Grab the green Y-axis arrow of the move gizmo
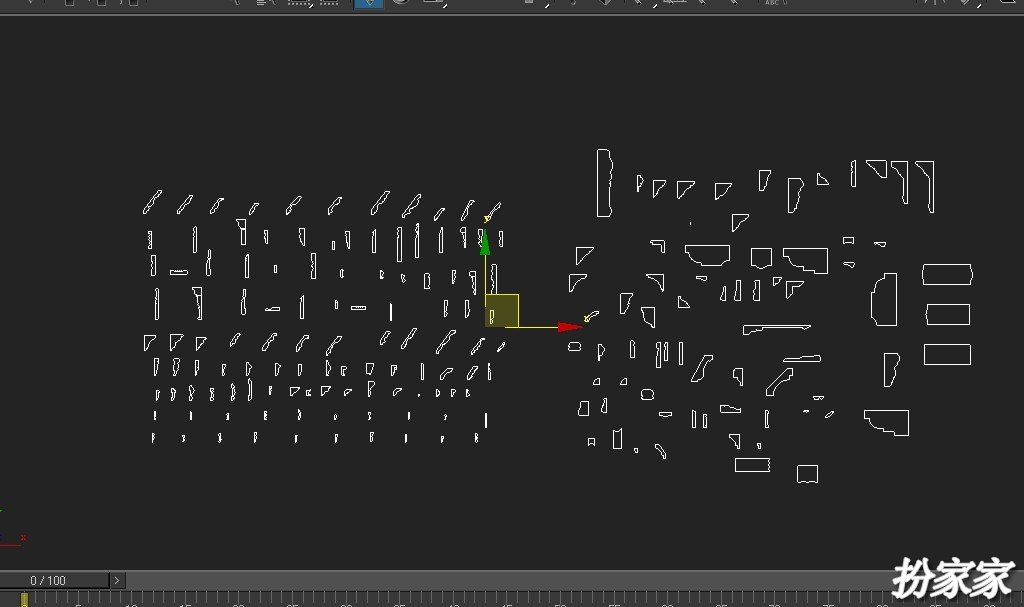The width and height of the screenshot is (1024, 607). [x=485, y=242]
